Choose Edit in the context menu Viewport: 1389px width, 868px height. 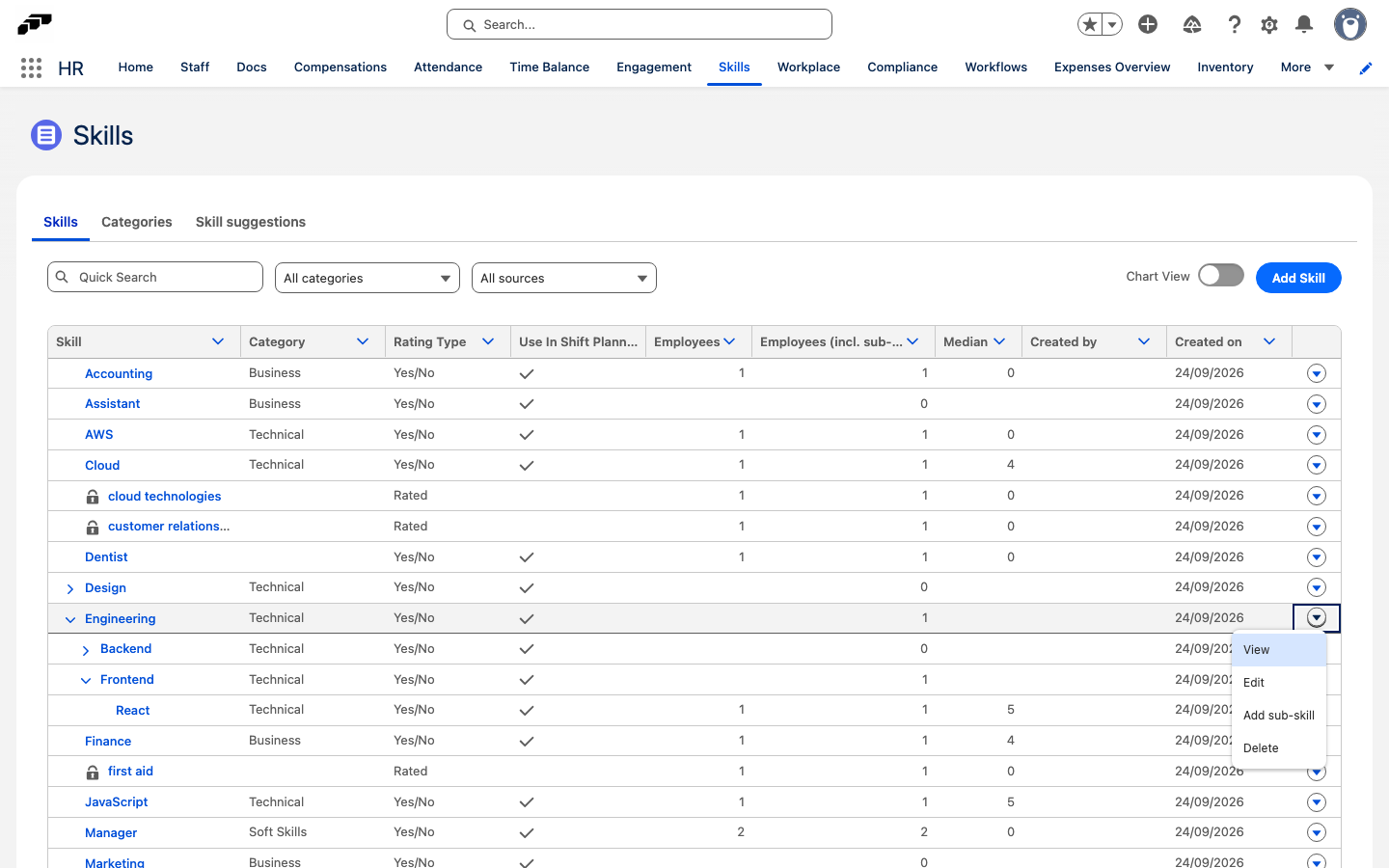click(x=1279, y=683)
